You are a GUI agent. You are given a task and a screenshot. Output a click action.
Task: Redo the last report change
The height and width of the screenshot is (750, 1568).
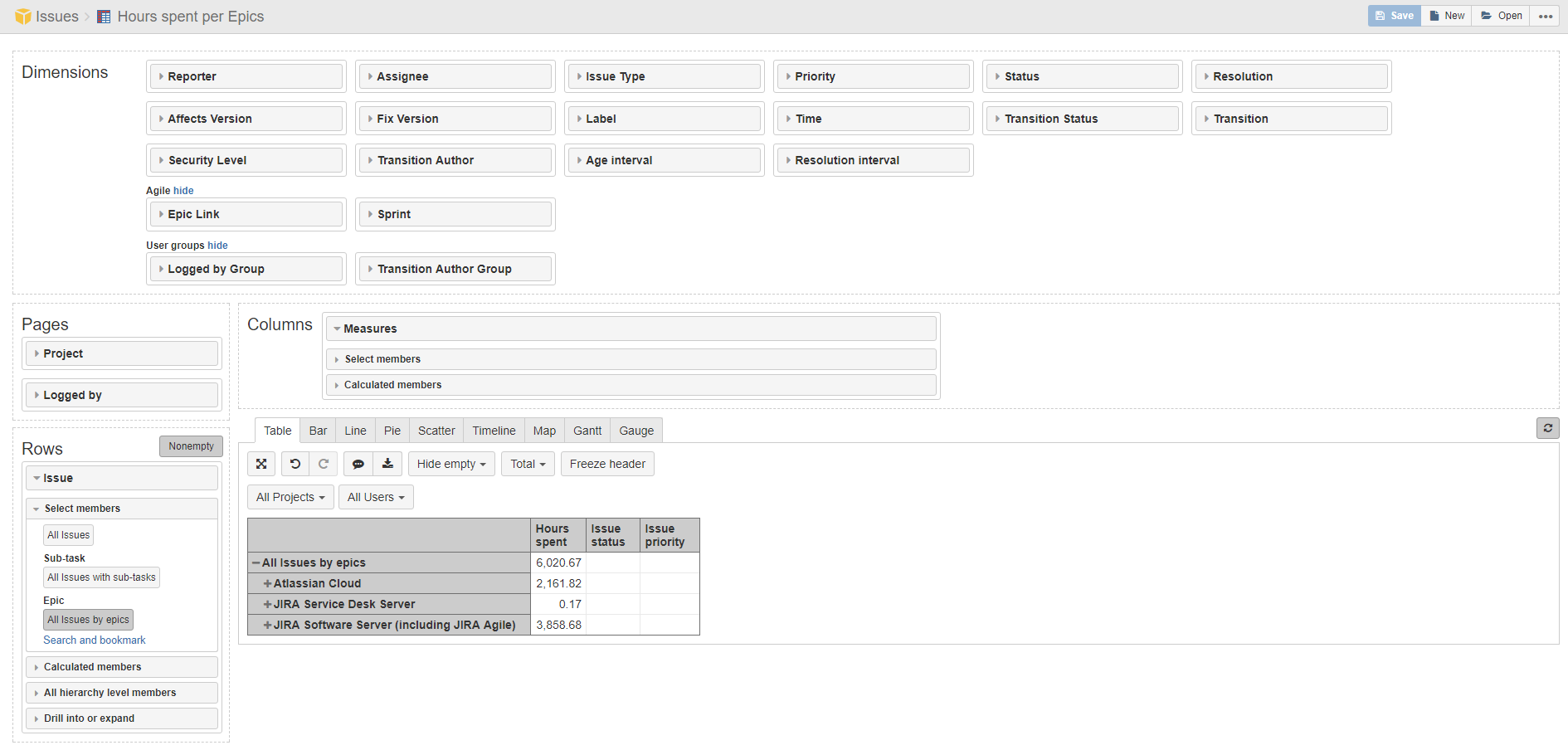pos(324,464)
